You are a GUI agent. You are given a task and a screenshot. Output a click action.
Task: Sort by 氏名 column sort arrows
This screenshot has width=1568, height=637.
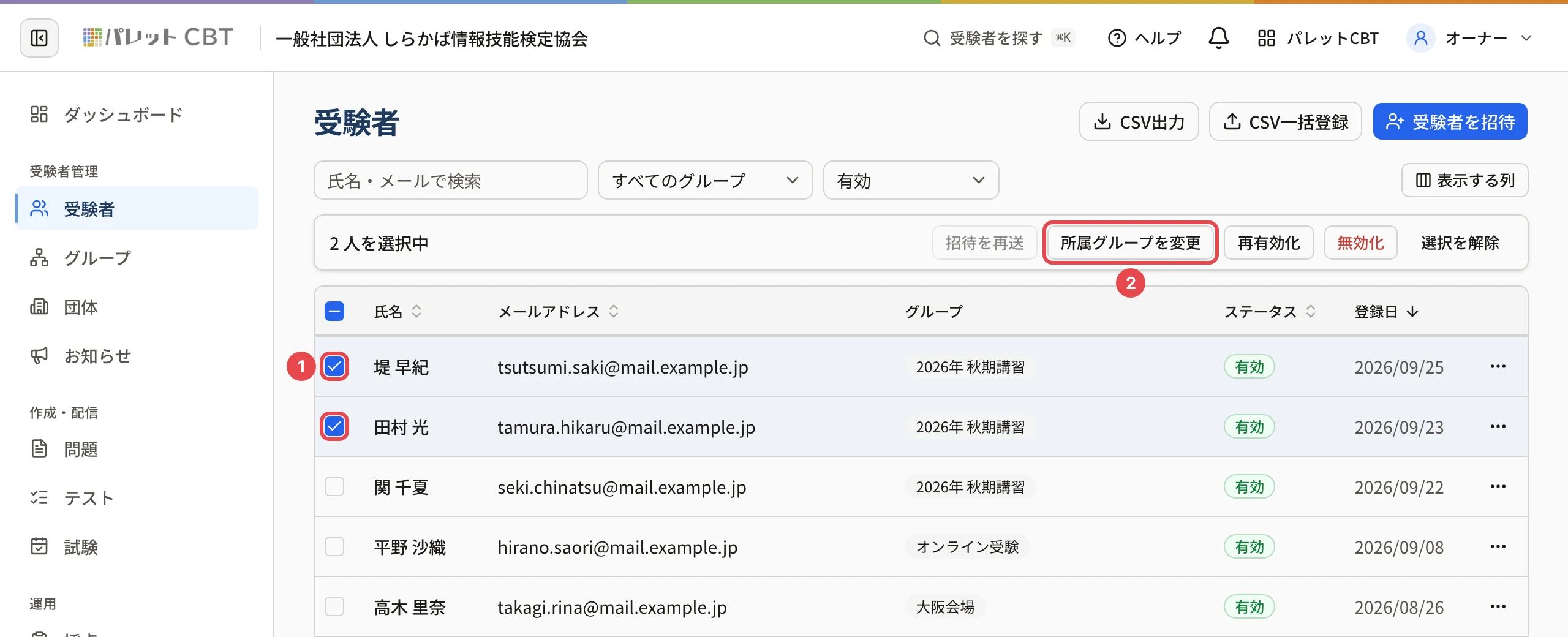[417, 312]
